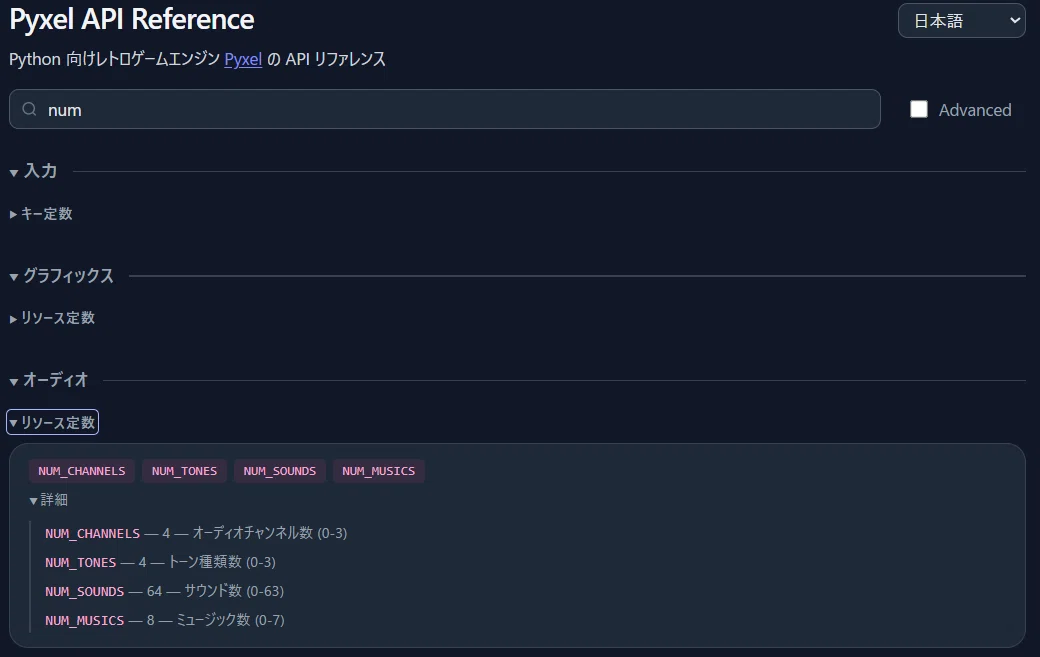Viewport: 1040px width, 657px height.
Task: Click NUM_TONES in the details list
Action: 80,562
